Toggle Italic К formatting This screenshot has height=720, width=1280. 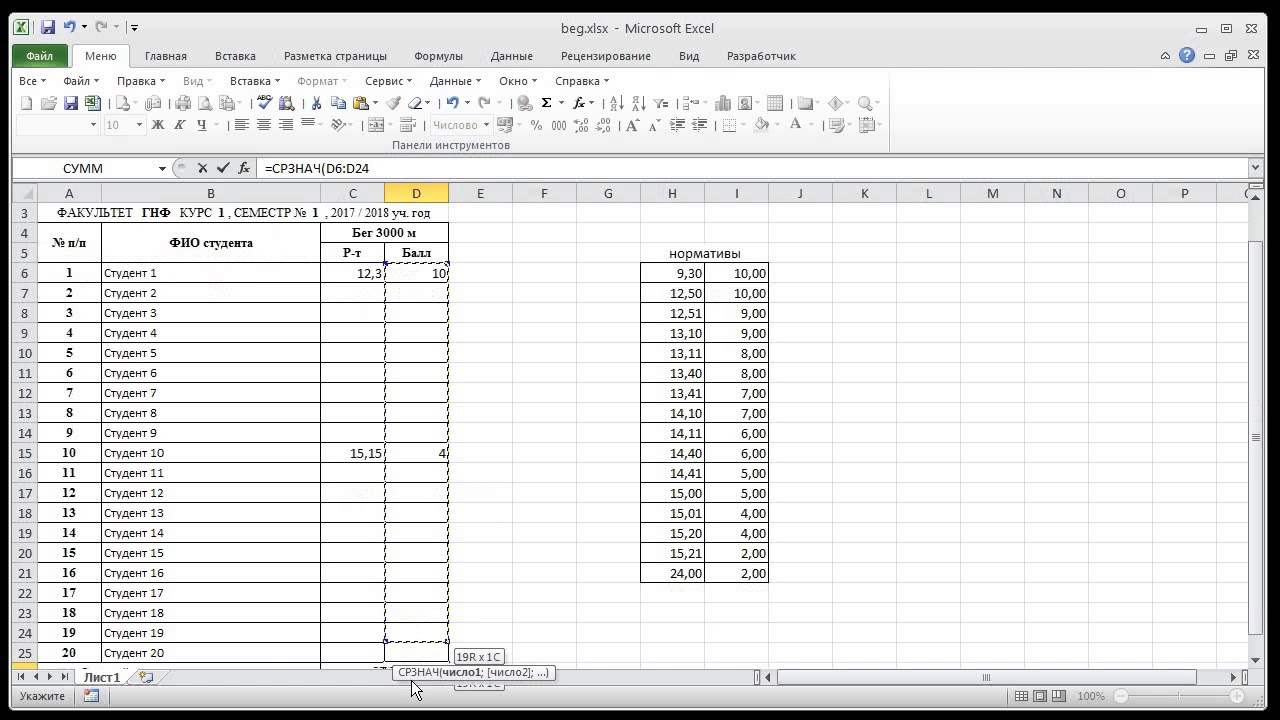[x=179, y=125]
